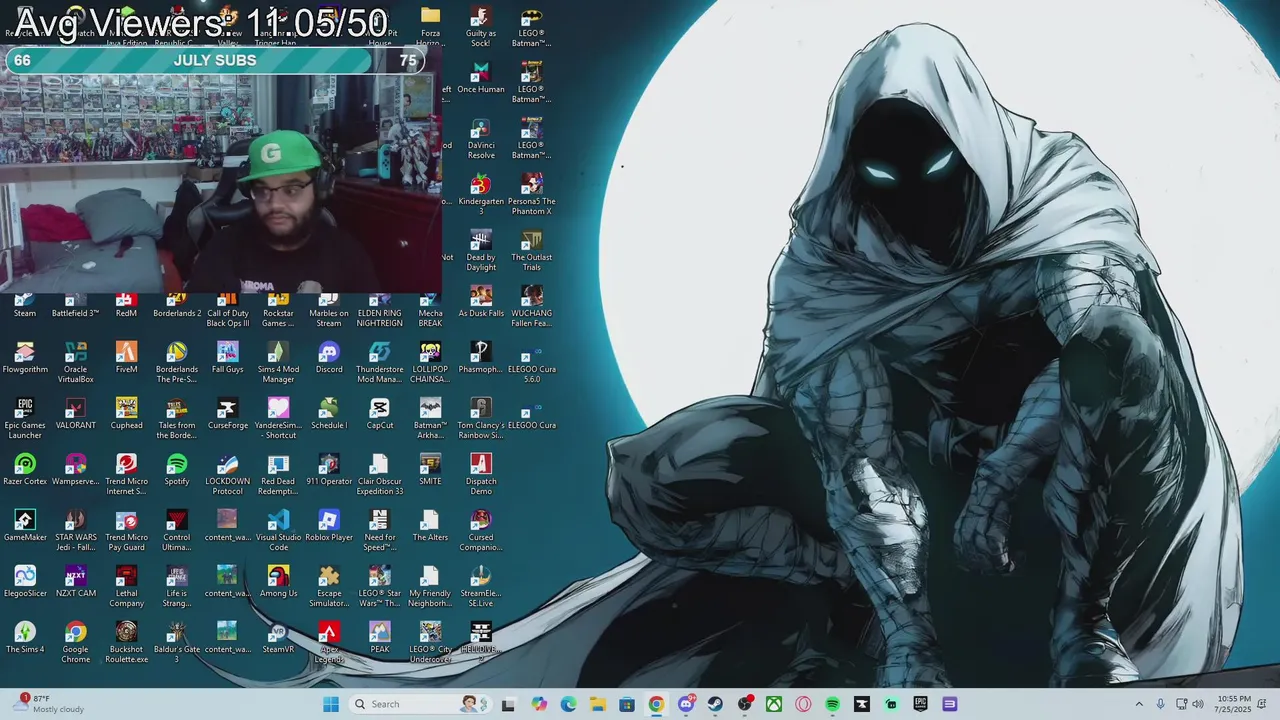Open the volume control in tray
1280x720 pixels.
point(1198,704)
